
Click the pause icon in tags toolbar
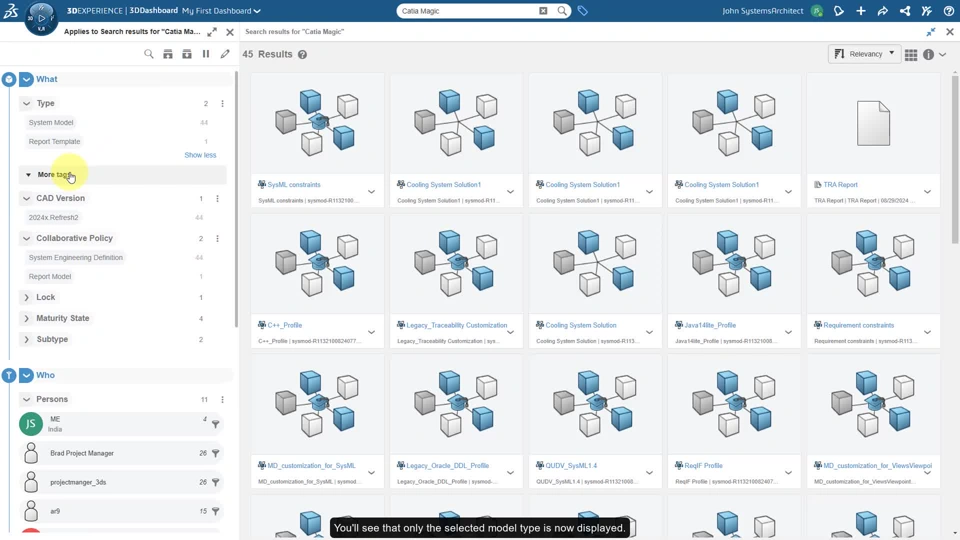(x=206, y=54)
